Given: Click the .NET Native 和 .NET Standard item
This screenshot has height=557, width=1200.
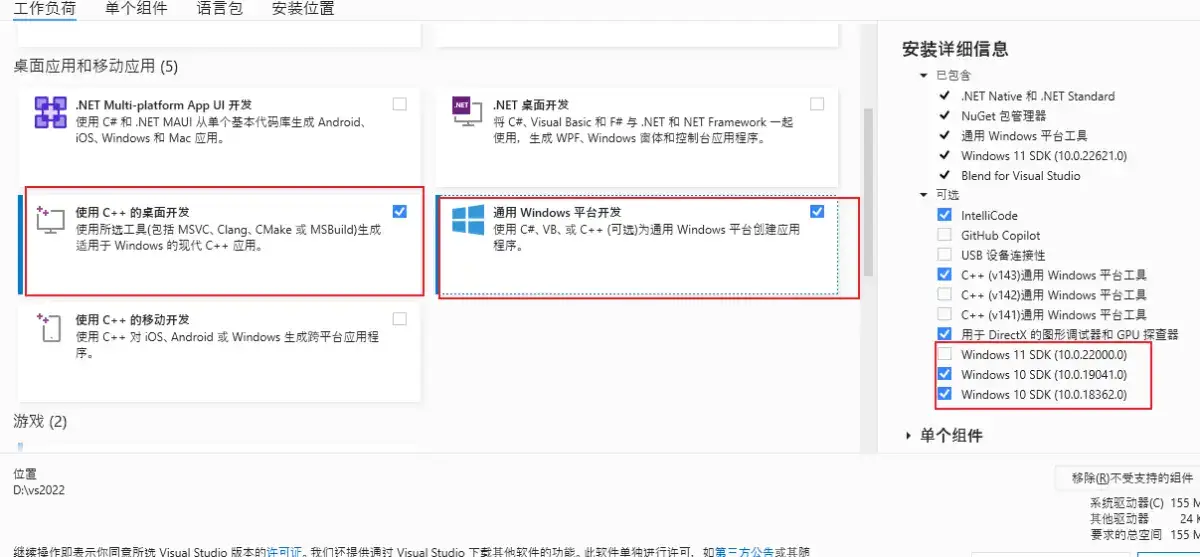Looking at the screenshot, I should point(1038,96).
